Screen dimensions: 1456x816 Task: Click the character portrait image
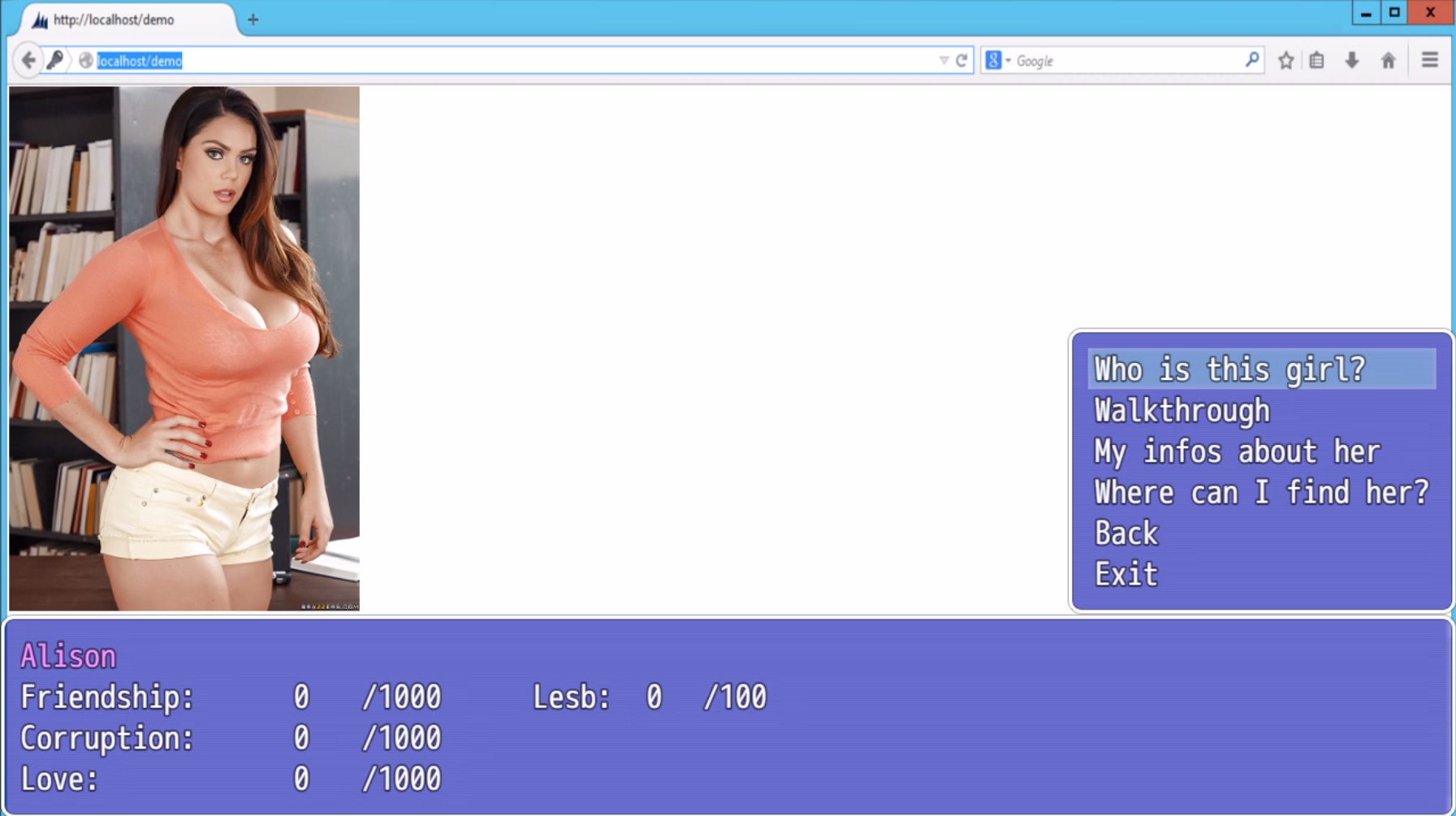click(184, 348)
